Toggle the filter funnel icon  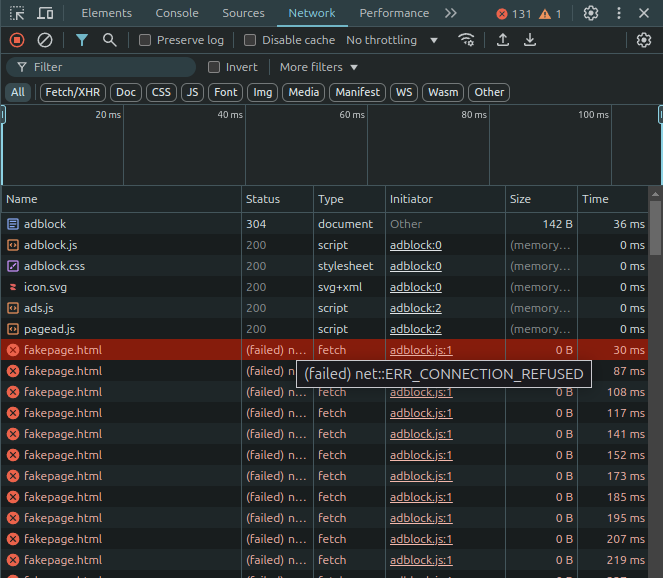82,40
